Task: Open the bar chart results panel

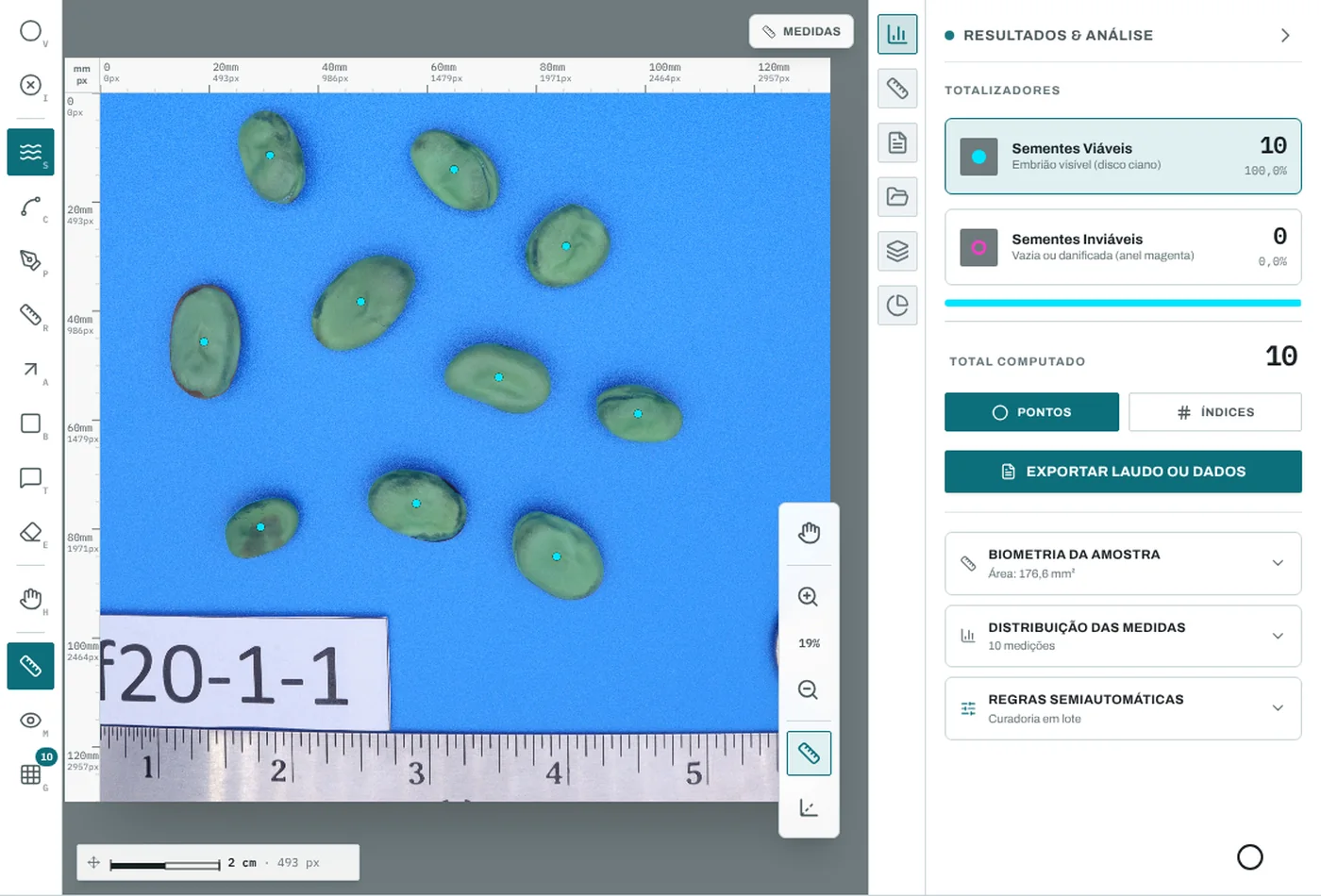Action: (x=897, y=35)
